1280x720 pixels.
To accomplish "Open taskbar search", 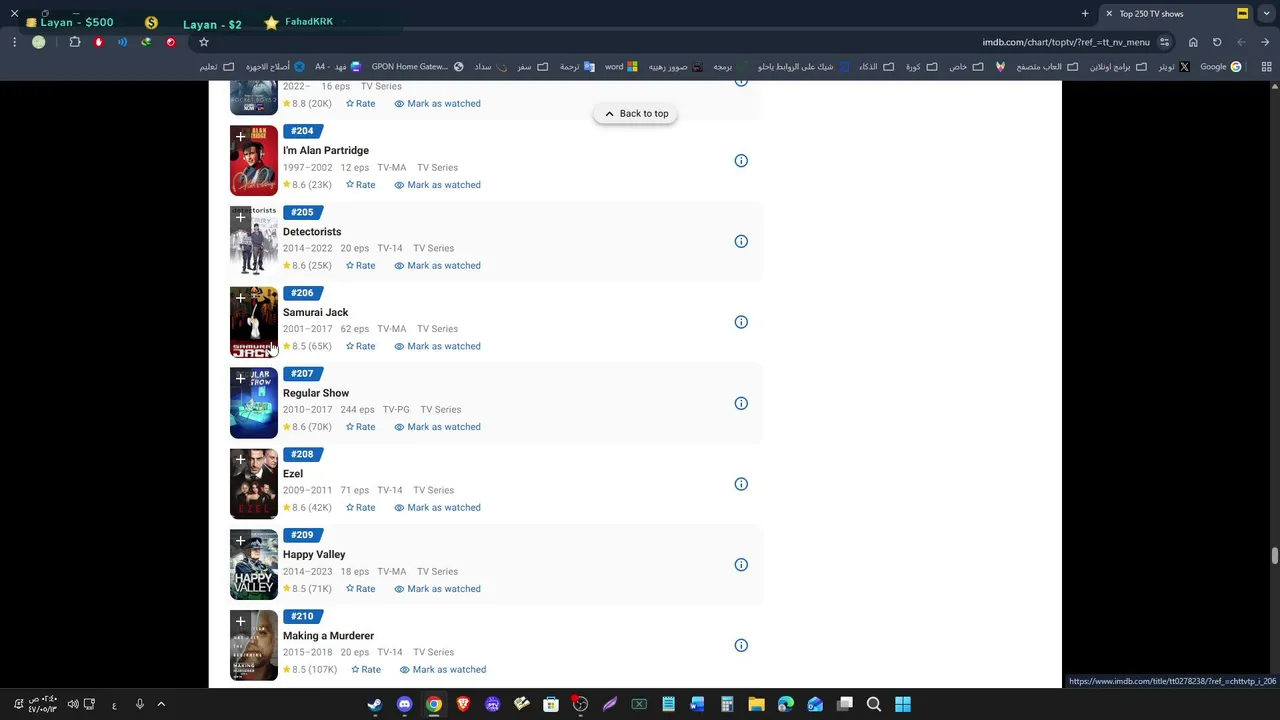I will pyautogui.click(x=874, y=704).
